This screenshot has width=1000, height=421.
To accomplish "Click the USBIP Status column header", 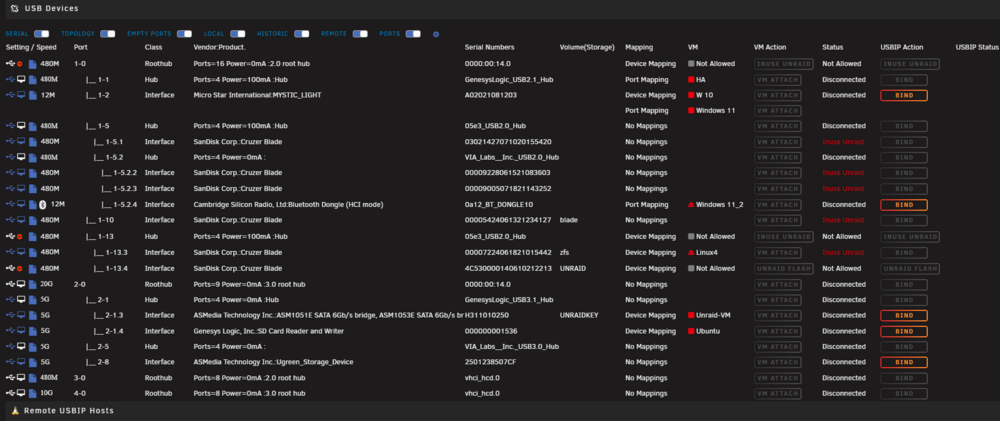I will click(x=976, y=47).
